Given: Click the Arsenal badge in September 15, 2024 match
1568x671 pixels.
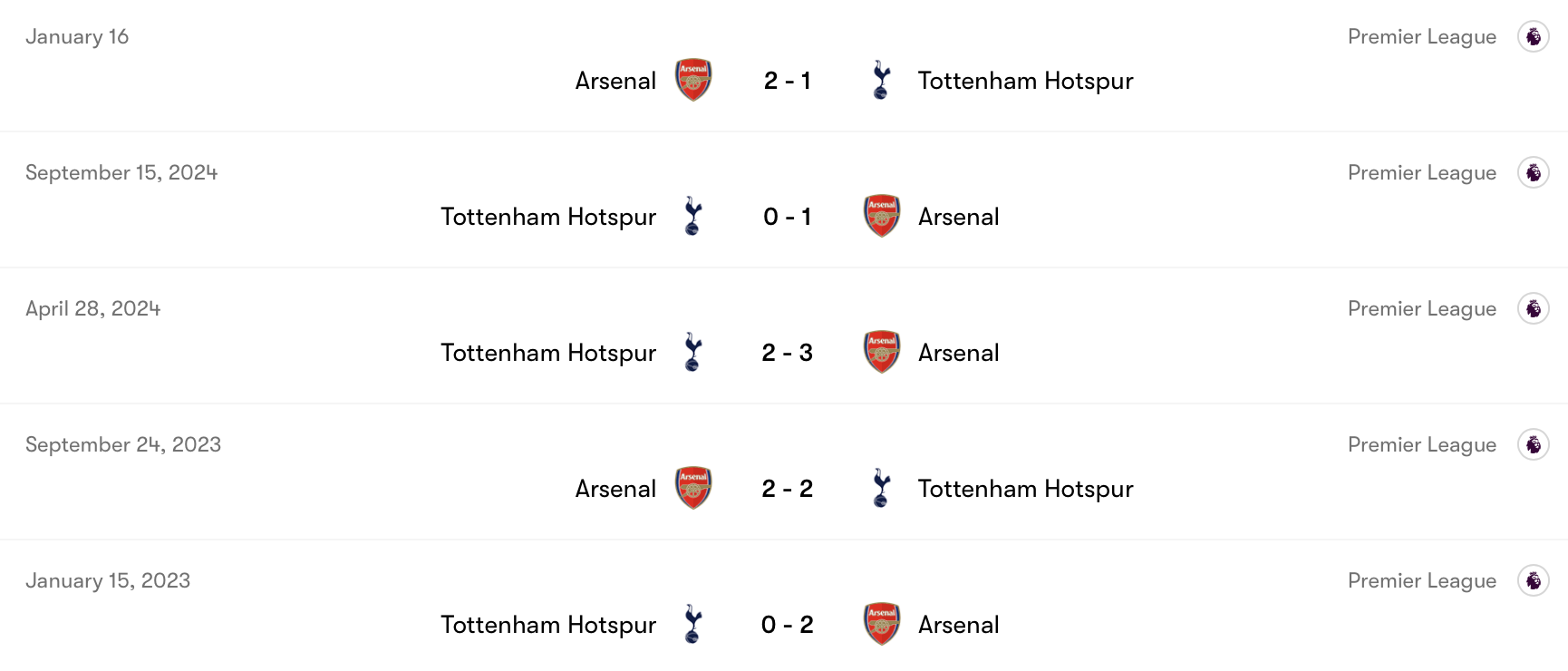Looking at the screenshot, I should [x=880, y=216].
